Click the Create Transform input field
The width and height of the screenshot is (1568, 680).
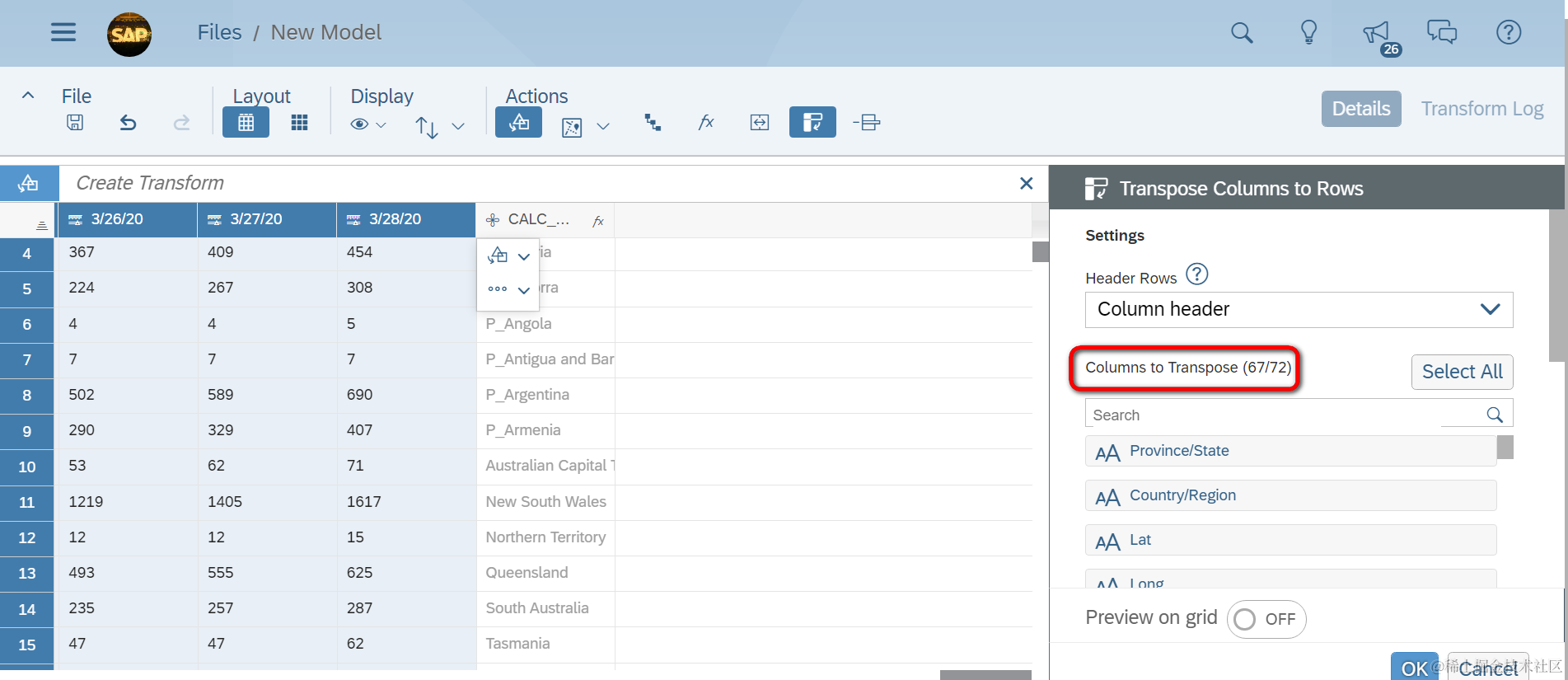pos(540,183)
